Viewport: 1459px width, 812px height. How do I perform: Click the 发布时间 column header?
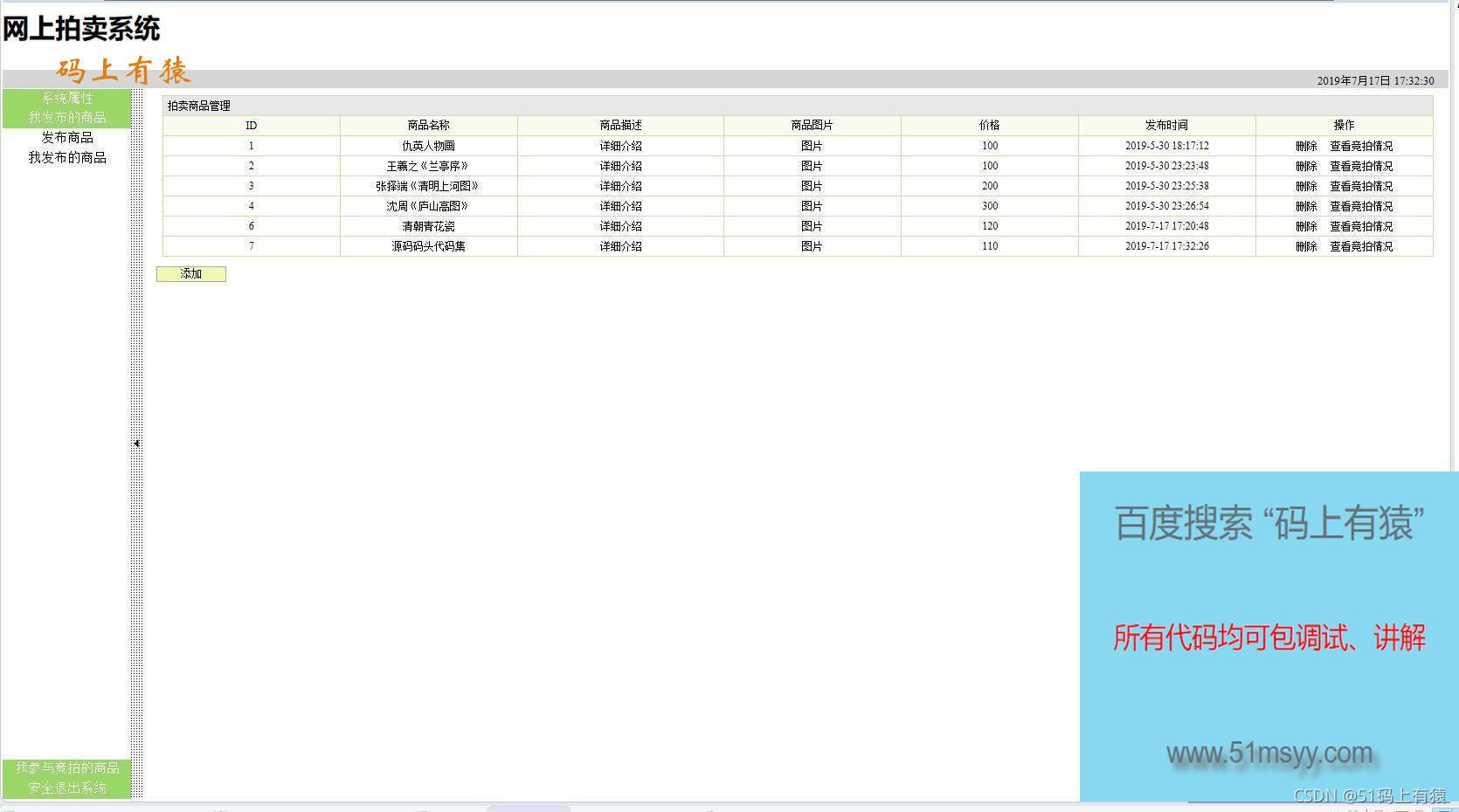[1167, 126]
